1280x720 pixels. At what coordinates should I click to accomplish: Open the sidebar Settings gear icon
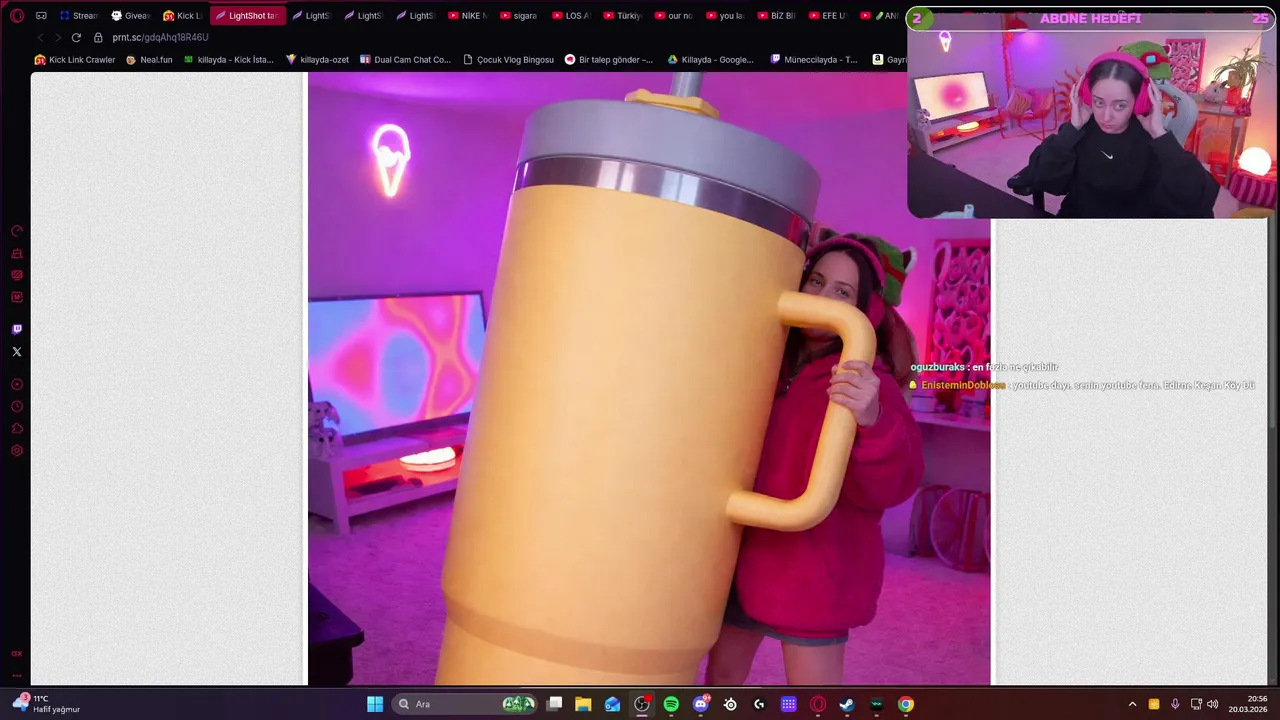tap(17, 451)
